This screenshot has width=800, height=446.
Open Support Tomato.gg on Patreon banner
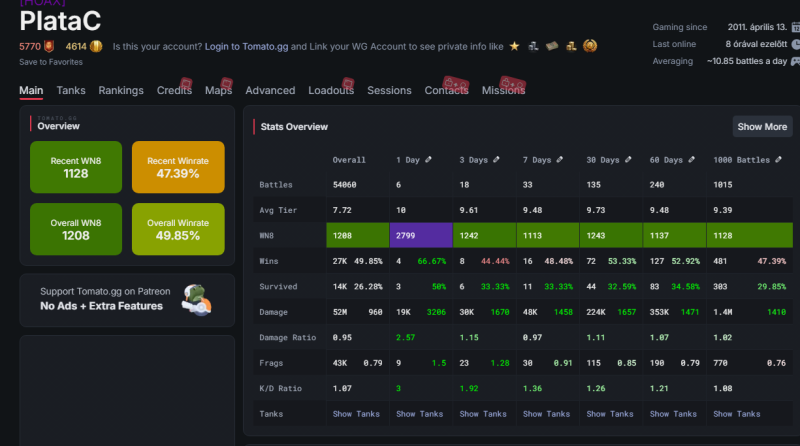pyautogui.click(x=127, y=300)
